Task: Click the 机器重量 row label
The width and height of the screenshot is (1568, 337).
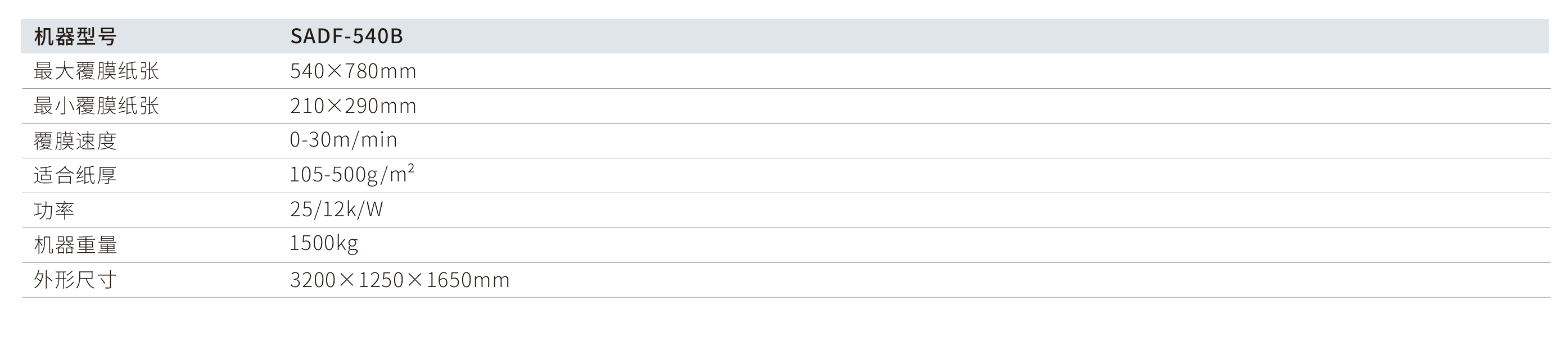Action: tap(75, 245)
